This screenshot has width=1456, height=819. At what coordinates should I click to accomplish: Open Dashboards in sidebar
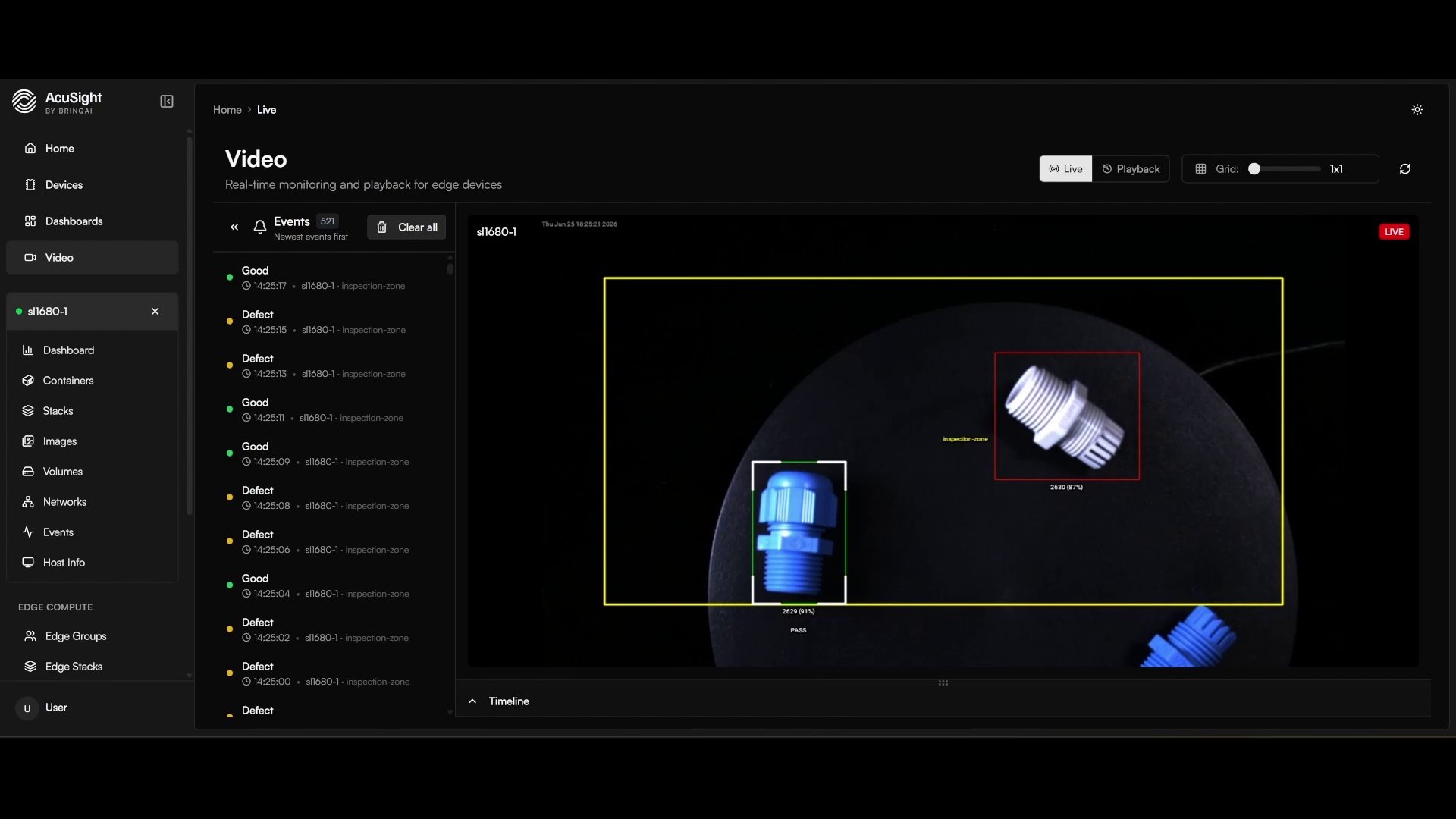tap(93, 221)
